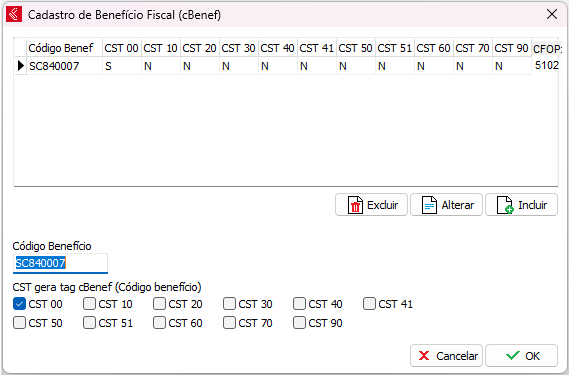Click the red trash icon on Excluir
This screenshot has height=381, width=574.
355,205
